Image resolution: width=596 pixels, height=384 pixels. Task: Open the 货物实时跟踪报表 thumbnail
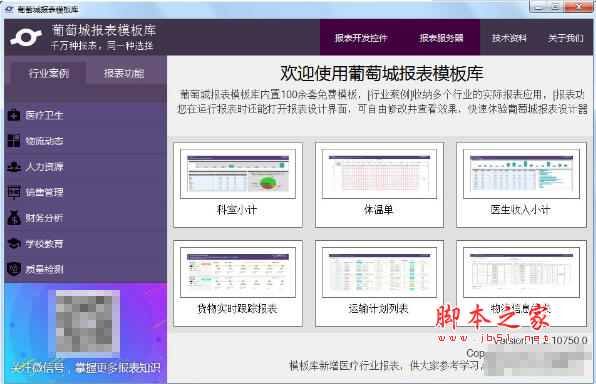(238, 272)
